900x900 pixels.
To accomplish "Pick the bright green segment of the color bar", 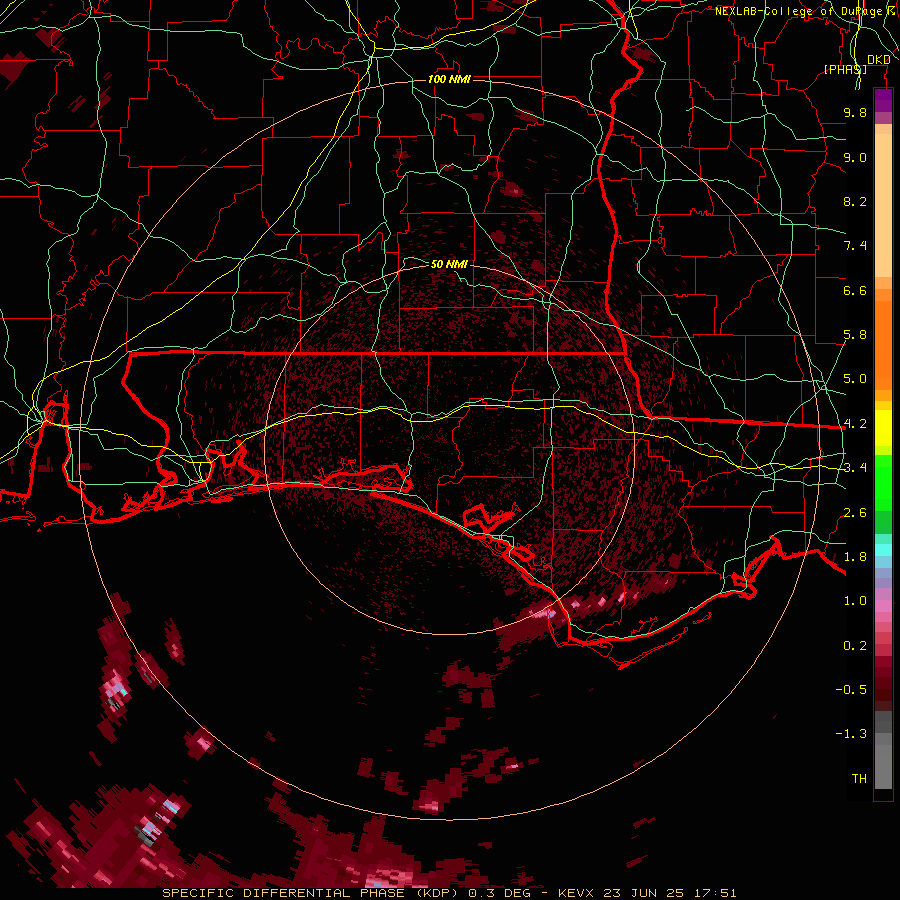I will [x=883, y=482].
